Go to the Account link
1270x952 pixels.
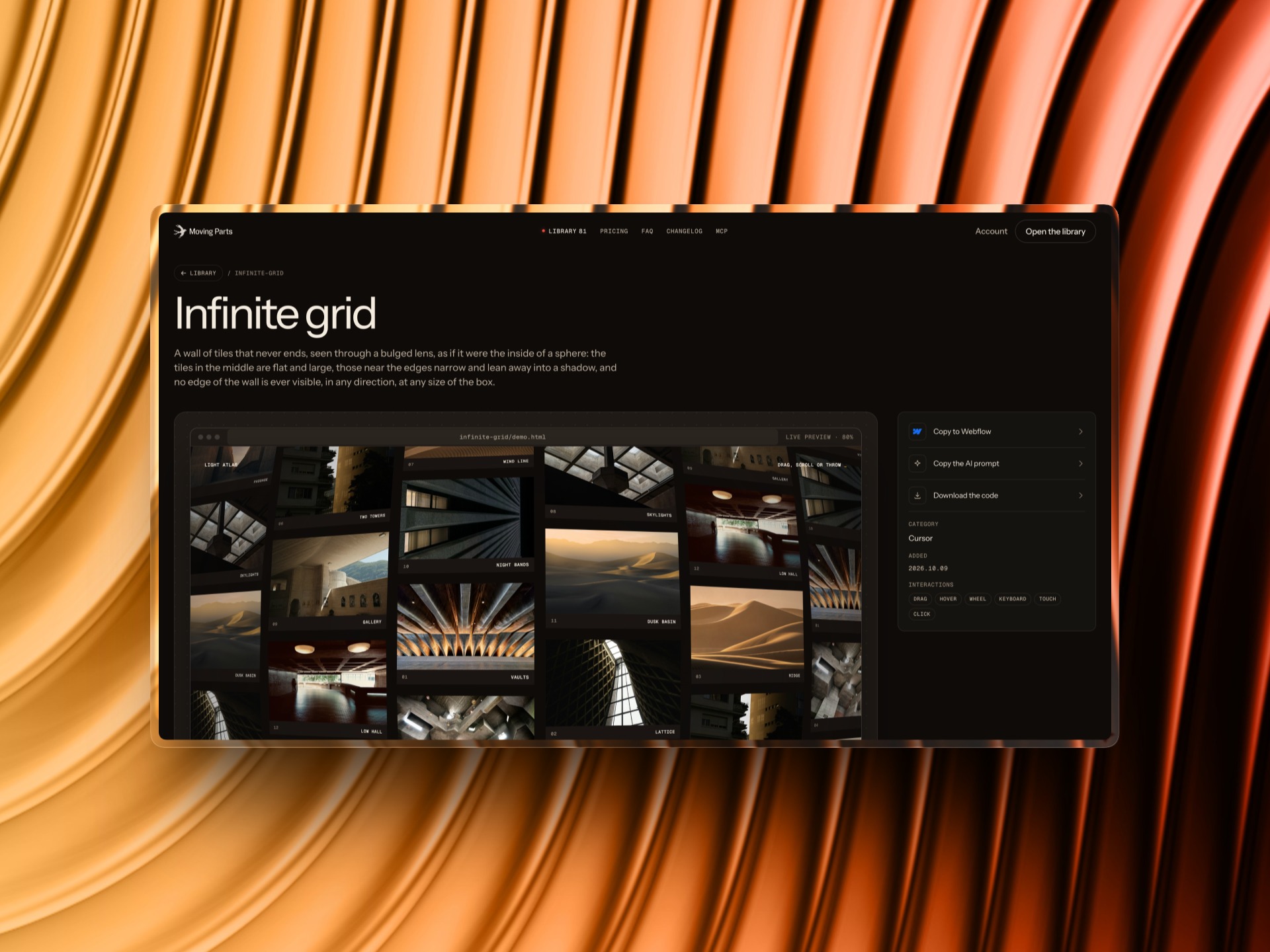point(991,231)
